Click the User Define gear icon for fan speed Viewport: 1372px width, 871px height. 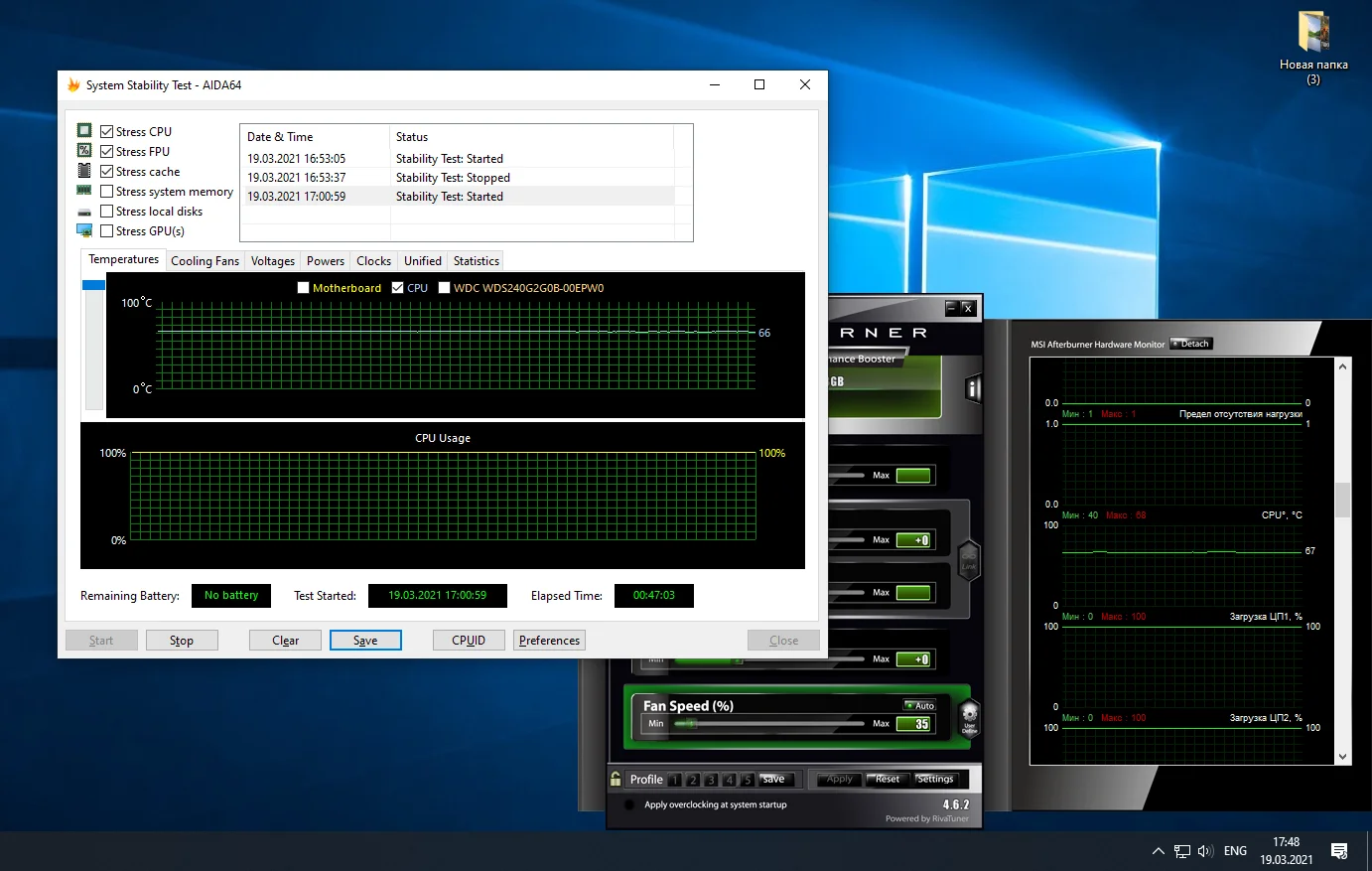pyautogui.click(x=970, y=717)
